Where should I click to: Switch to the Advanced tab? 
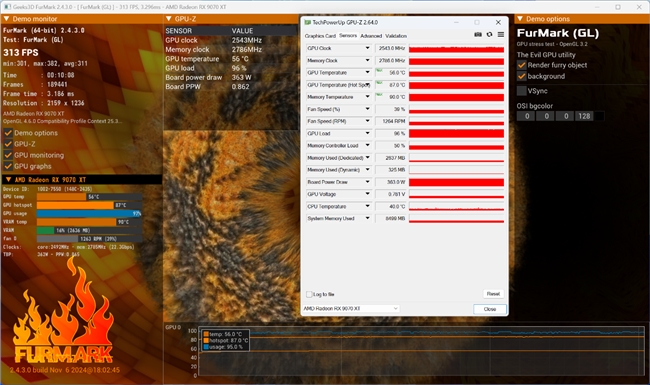371,36
